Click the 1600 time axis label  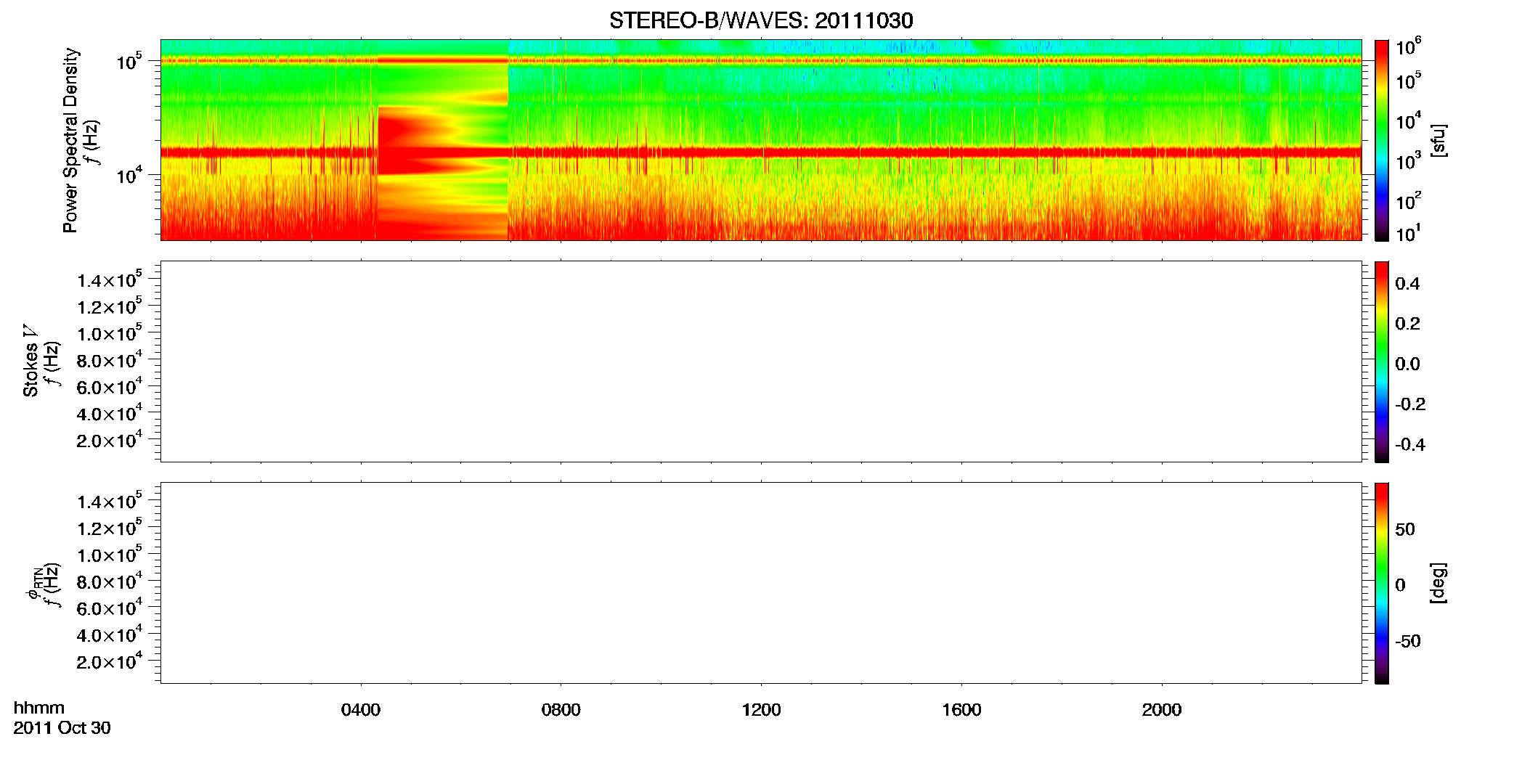point(961,710)
